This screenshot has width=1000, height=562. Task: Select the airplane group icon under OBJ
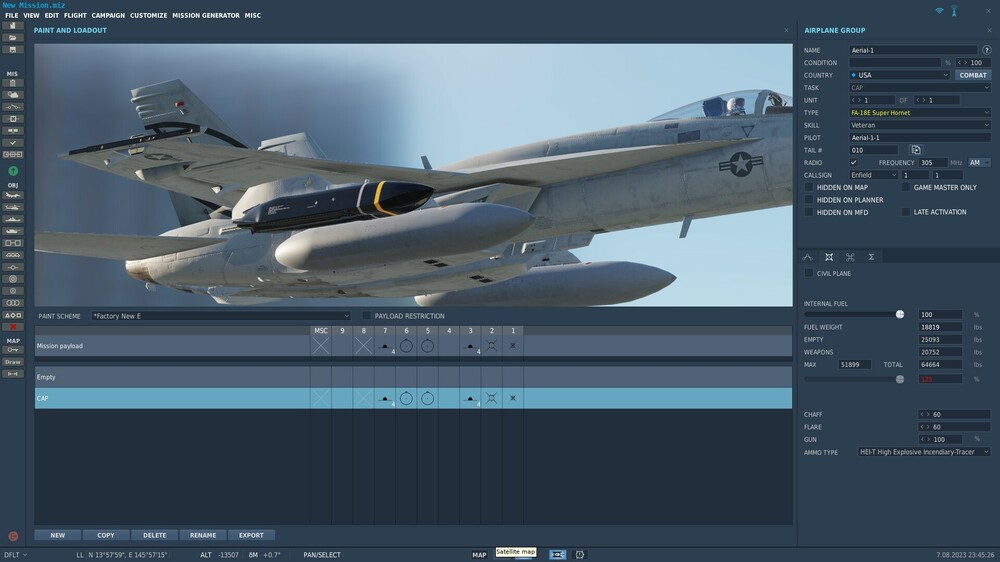coord(12,195)
